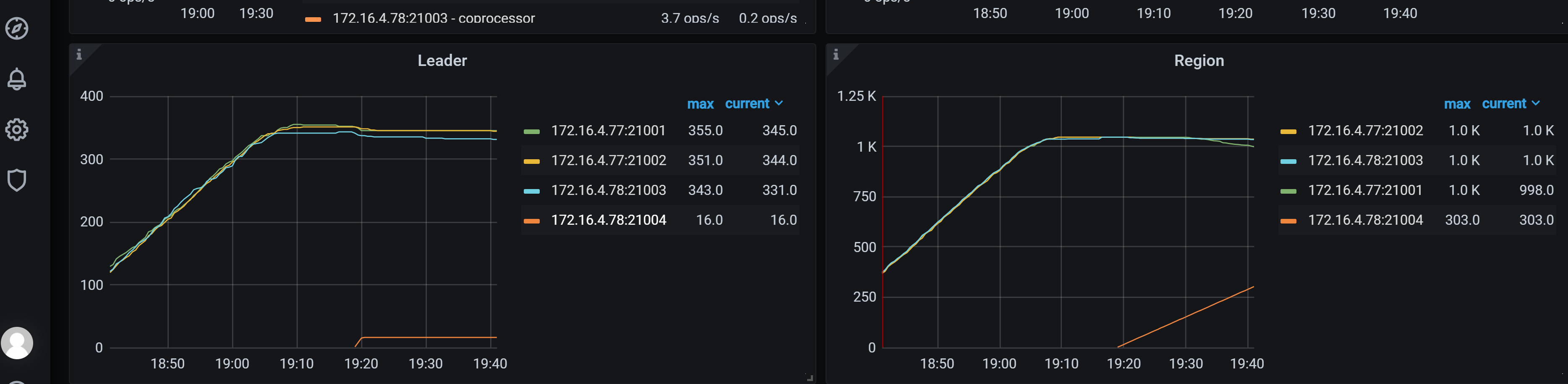Toggle 172.16.4.77:21002 series in Leader legend
The width and height of the screenshot is (1568, 384).
(x=608, y=160)
